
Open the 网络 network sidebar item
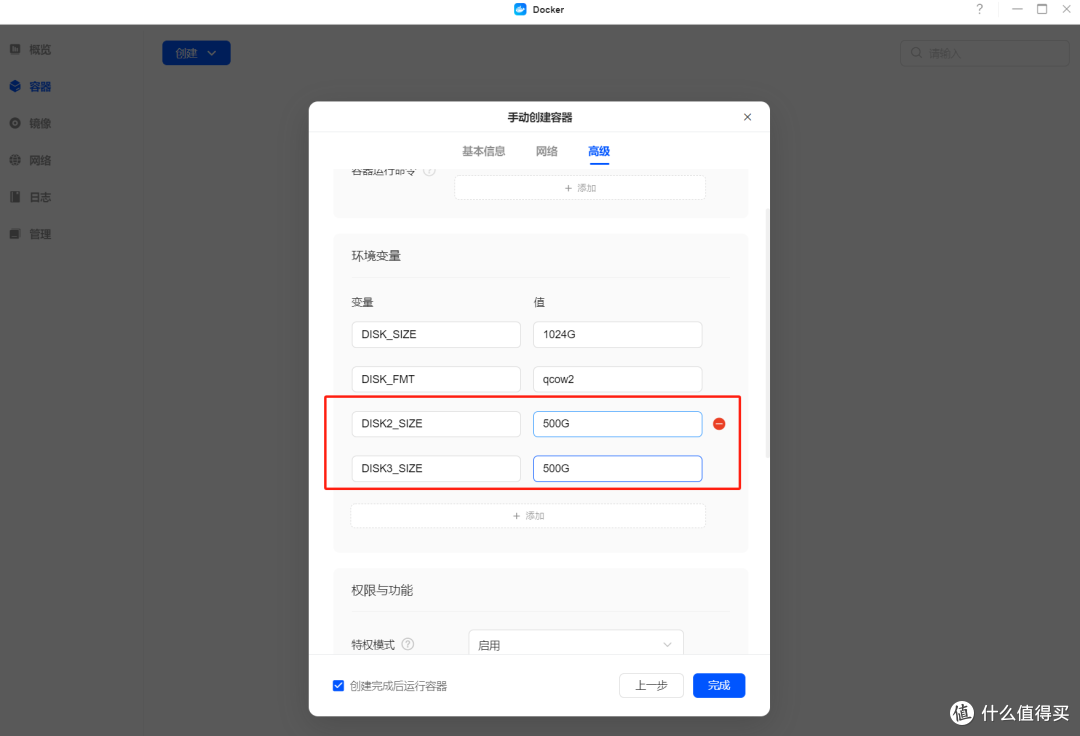coord(30,160)
